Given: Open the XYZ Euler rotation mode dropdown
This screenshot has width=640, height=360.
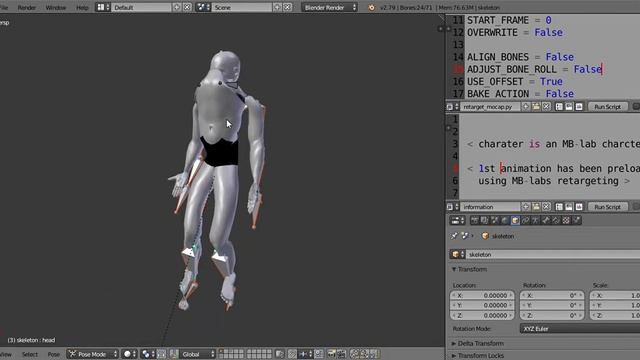Looking at the screenshot, I should coord(580,329).
